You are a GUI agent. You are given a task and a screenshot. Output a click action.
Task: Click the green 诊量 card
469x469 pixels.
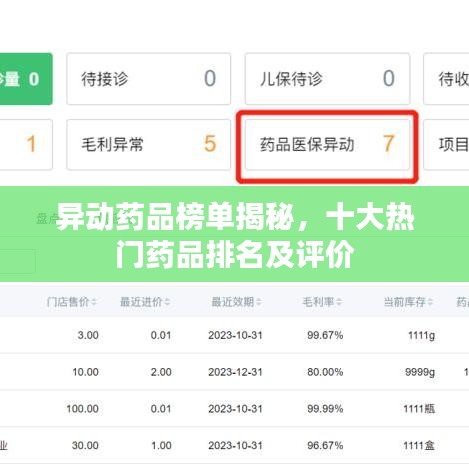click(26, 79)
